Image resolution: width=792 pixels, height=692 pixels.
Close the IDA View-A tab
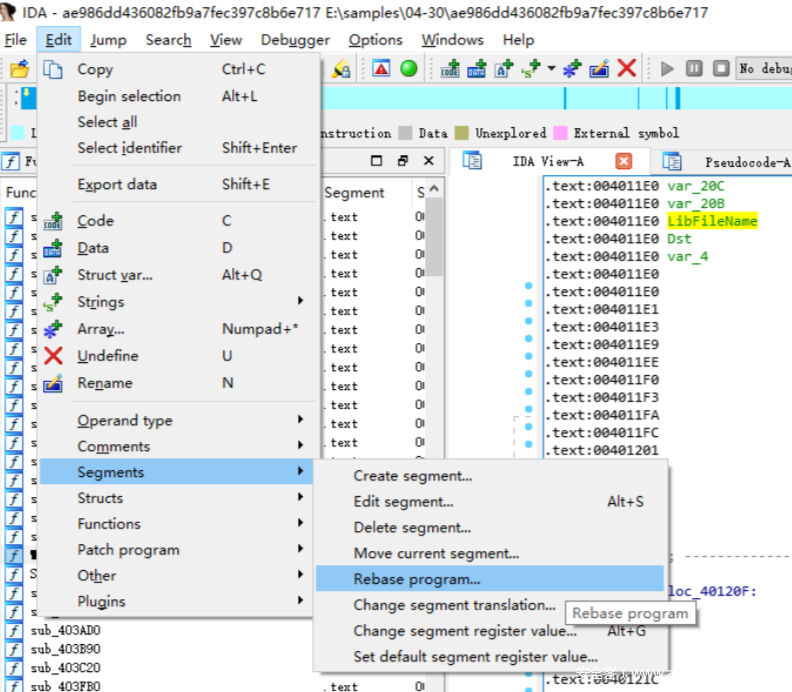(624, 161)
